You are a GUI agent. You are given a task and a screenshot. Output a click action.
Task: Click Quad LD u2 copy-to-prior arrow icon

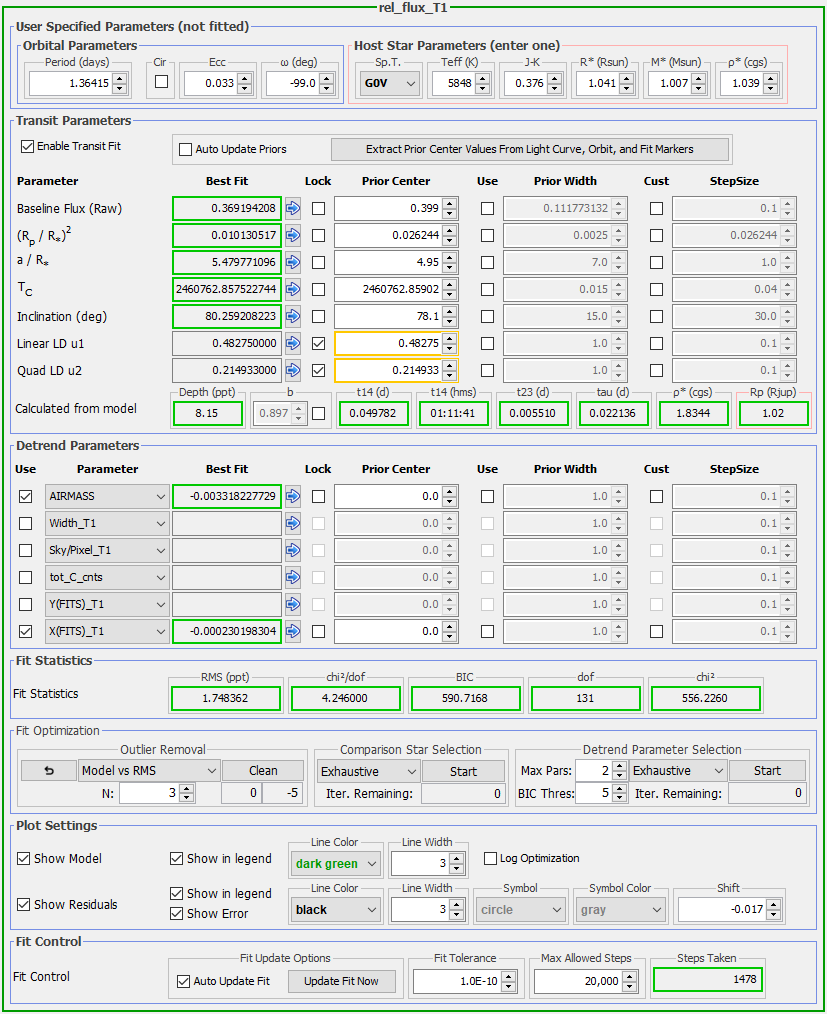pyautogui.click(x=293, y=371)
